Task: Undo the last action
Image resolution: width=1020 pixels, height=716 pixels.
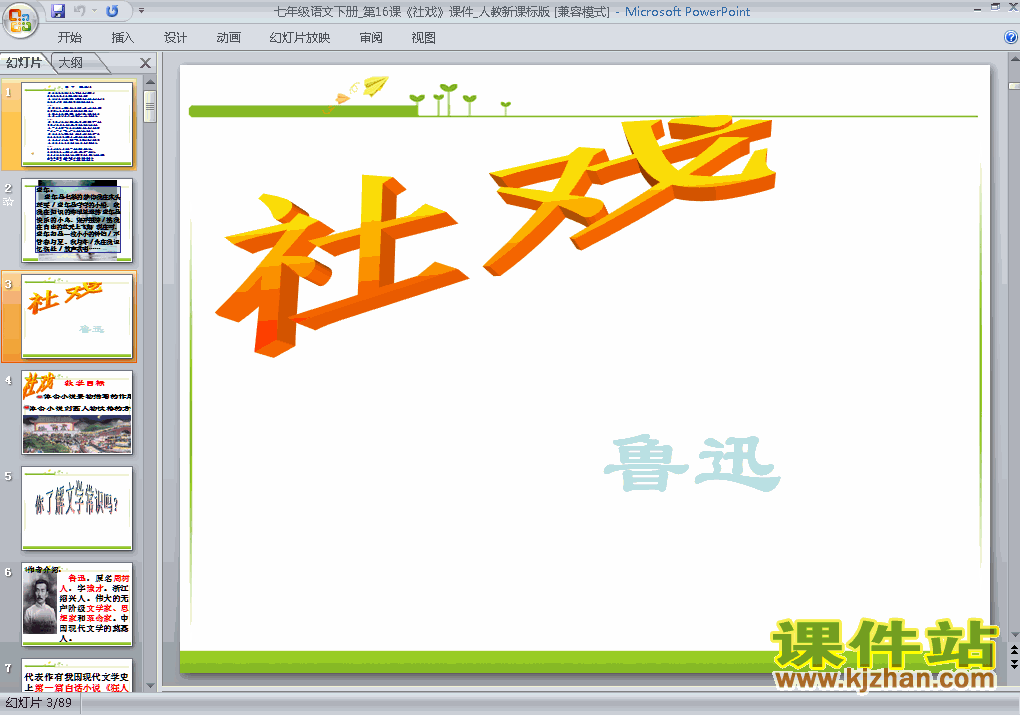Action: pos(80,11)
